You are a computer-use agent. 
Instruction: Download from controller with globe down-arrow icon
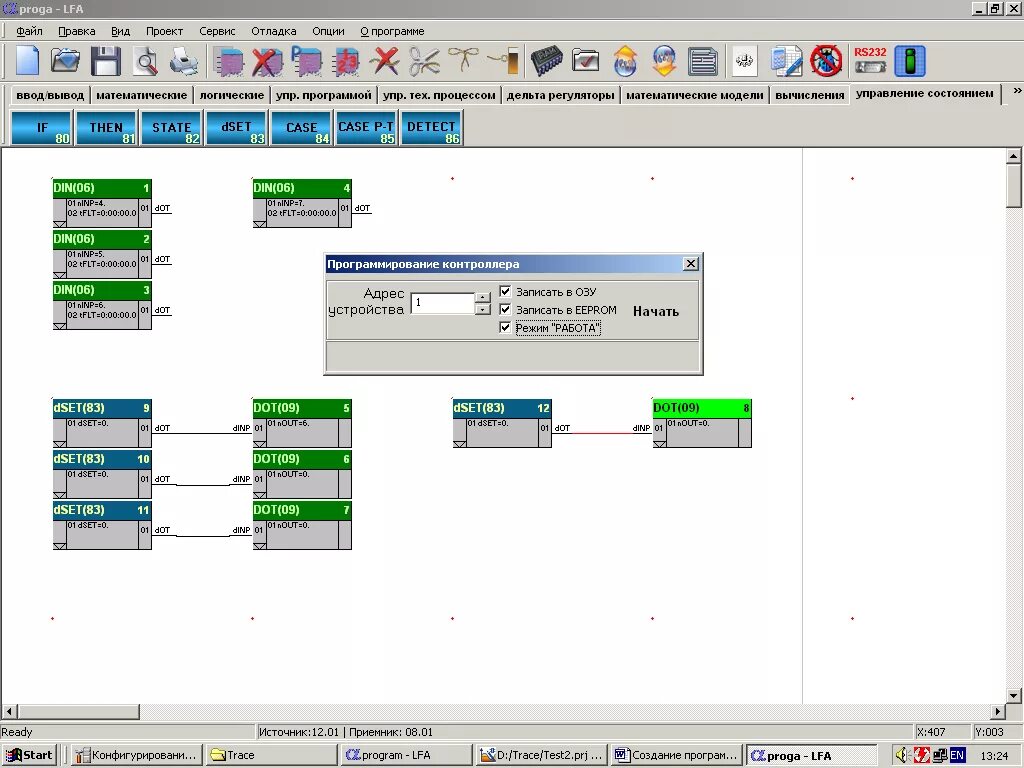pyautogui.click(x=664, y=61)
